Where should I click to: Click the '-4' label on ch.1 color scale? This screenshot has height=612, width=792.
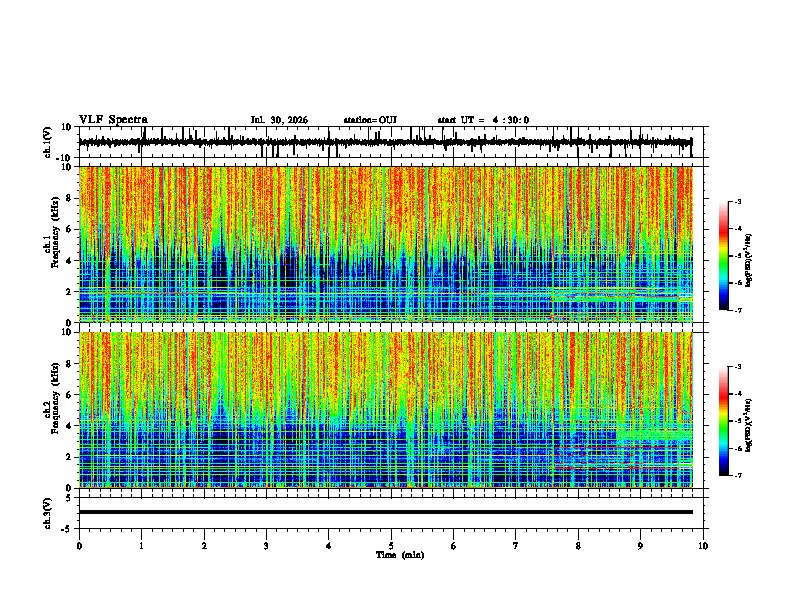click(x=738, y=229)
